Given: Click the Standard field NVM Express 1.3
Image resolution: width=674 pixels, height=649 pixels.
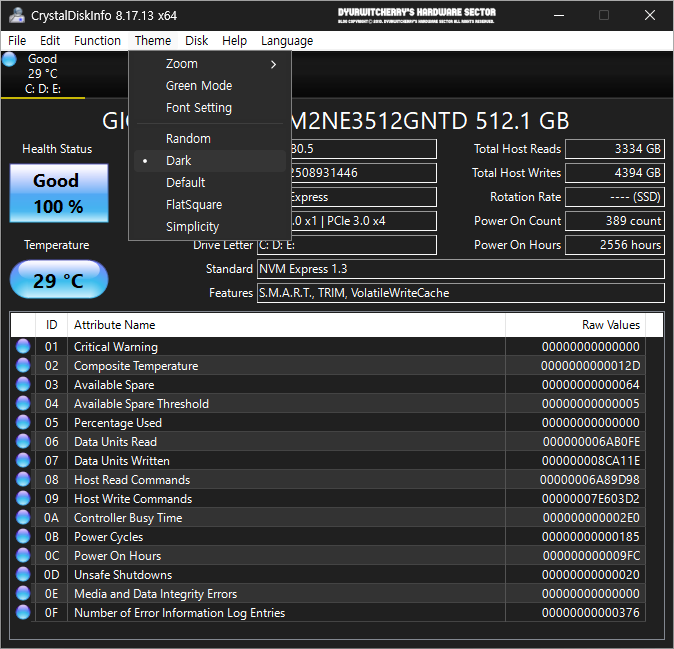Looking at the screenshot, I should pyautogui.click(x=460, y=269).
